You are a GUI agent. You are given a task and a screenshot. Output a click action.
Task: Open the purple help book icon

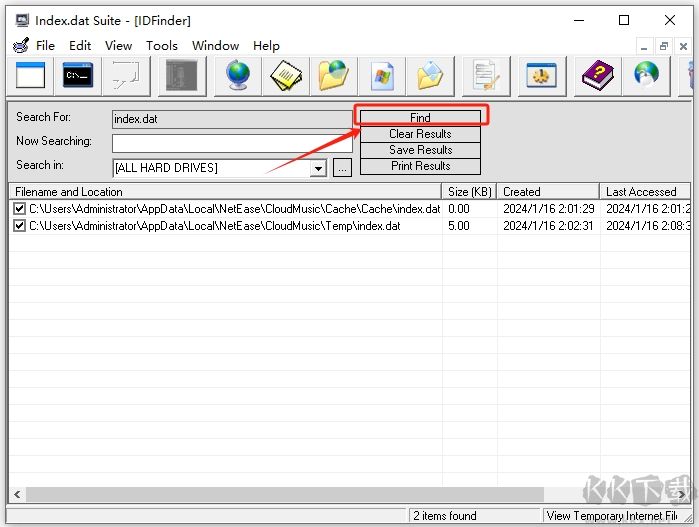(597, 75)
